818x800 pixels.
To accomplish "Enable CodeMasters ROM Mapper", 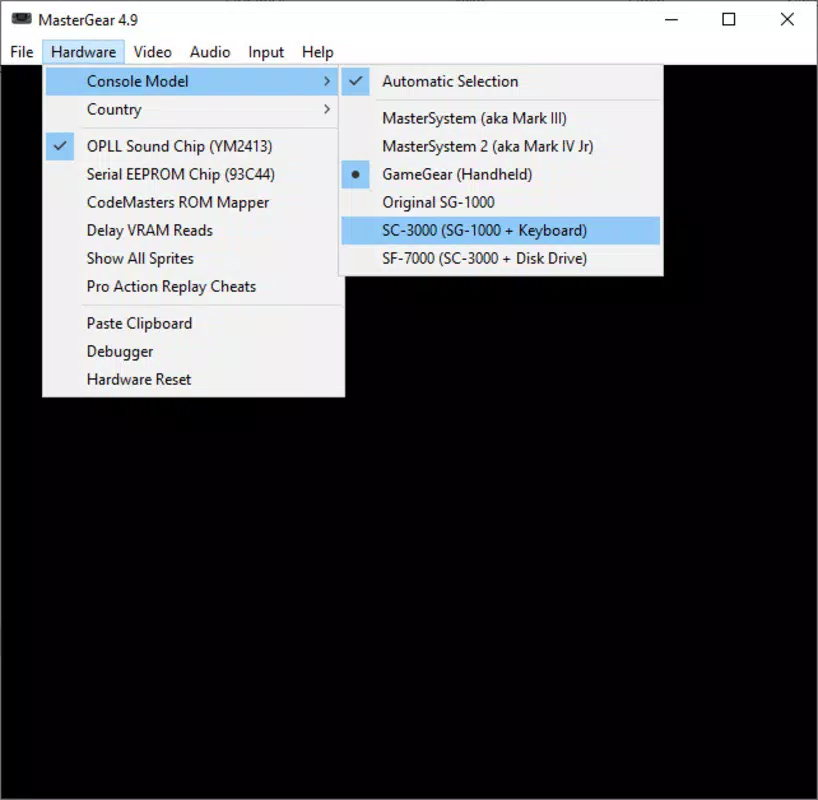I will 192,202.
